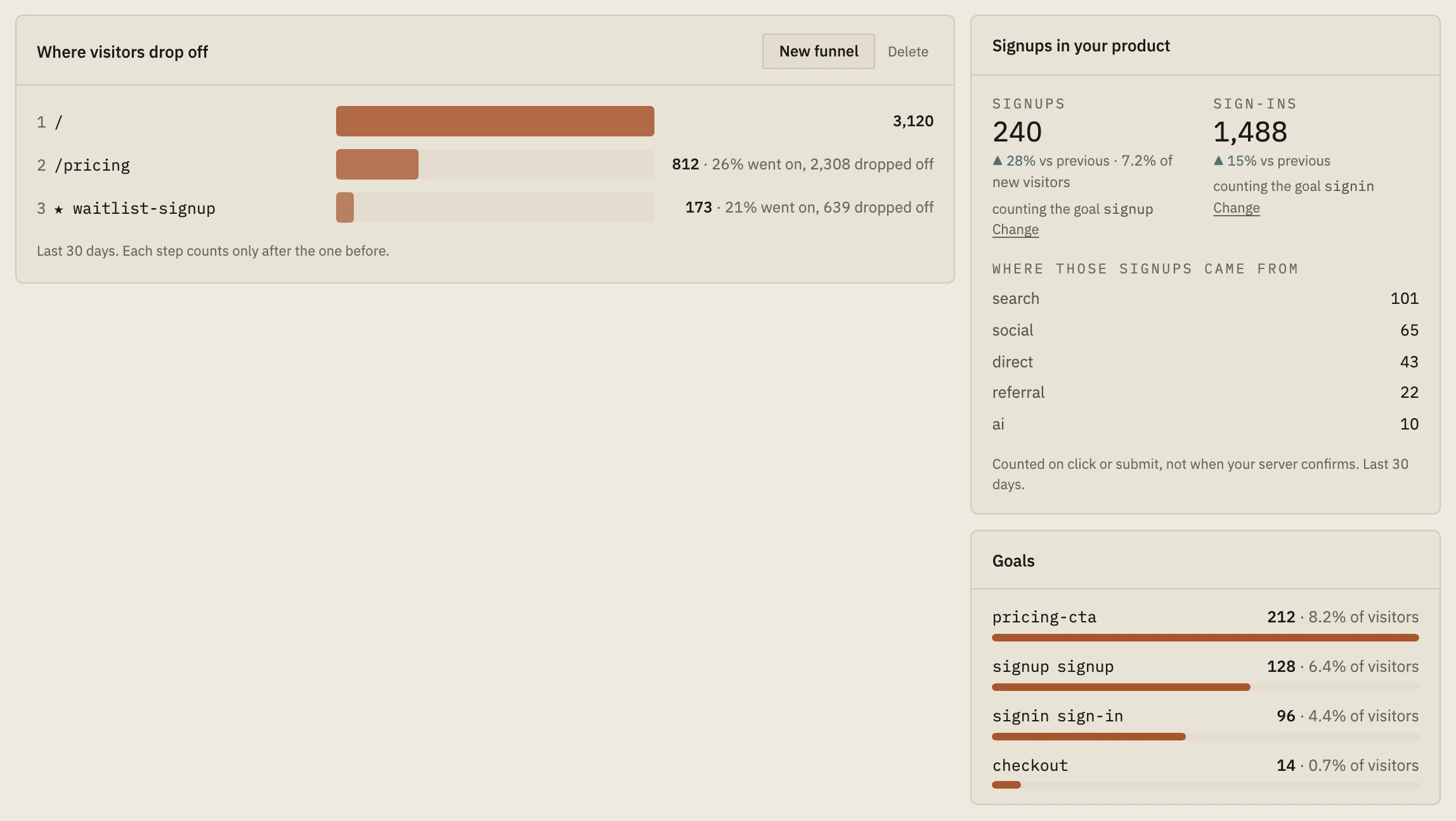This screenshot has height=821, width=1456.
Task: Click the New funnel button
Action: point(818,51)
